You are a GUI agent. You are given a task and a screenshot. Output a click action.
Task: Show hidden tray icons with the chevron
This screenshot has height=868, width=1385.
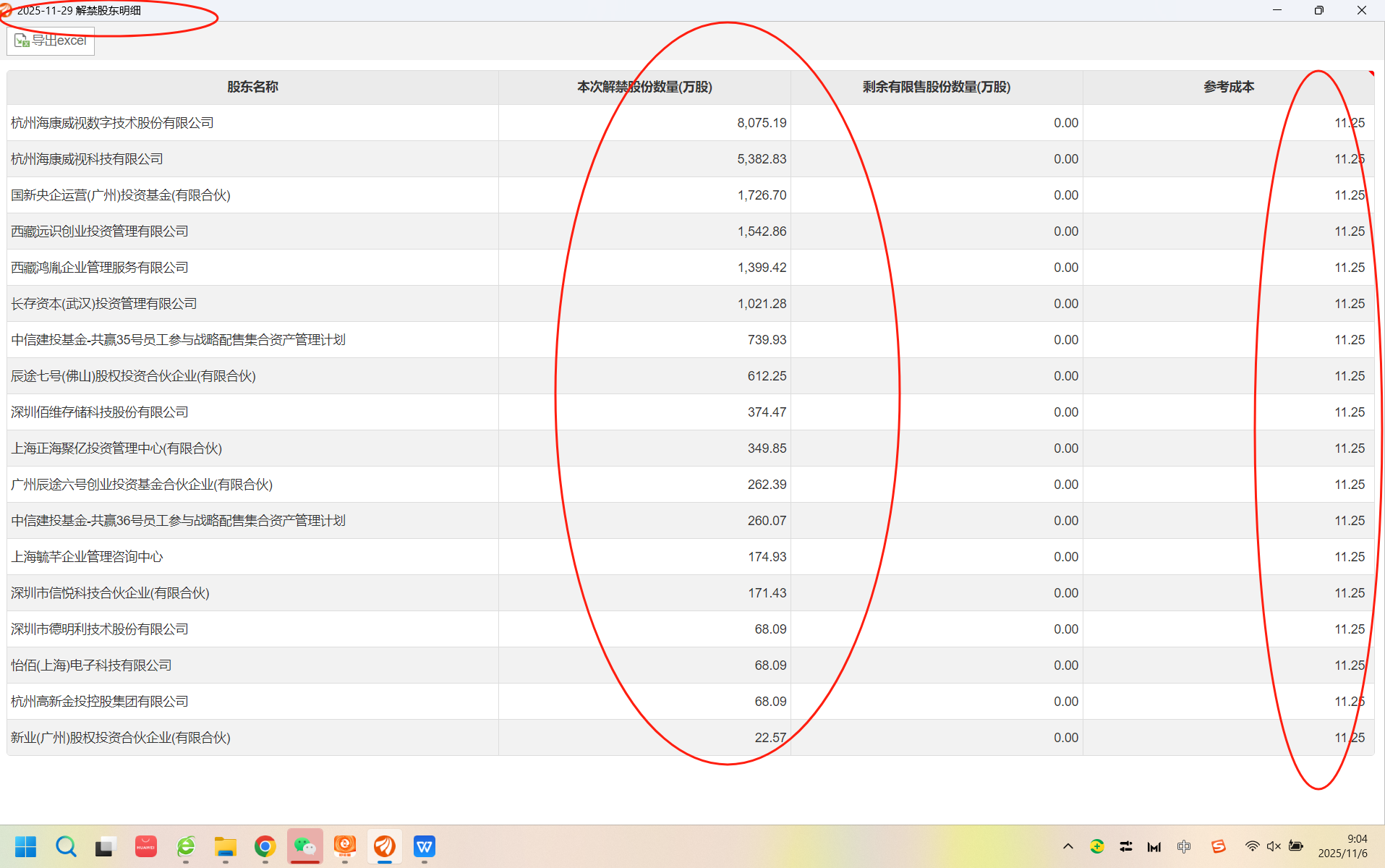coord(1068,846)
